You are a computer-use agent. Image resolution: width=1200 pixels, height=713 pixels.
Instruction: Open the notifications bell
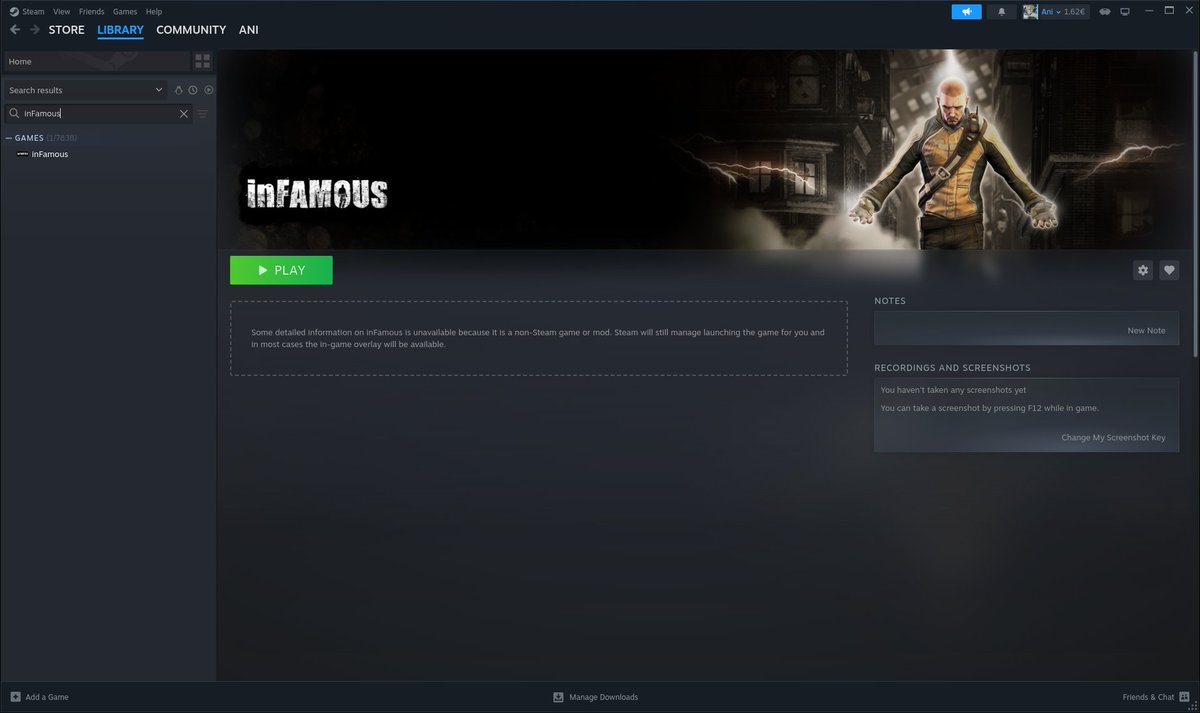(x=1001, y=11)
